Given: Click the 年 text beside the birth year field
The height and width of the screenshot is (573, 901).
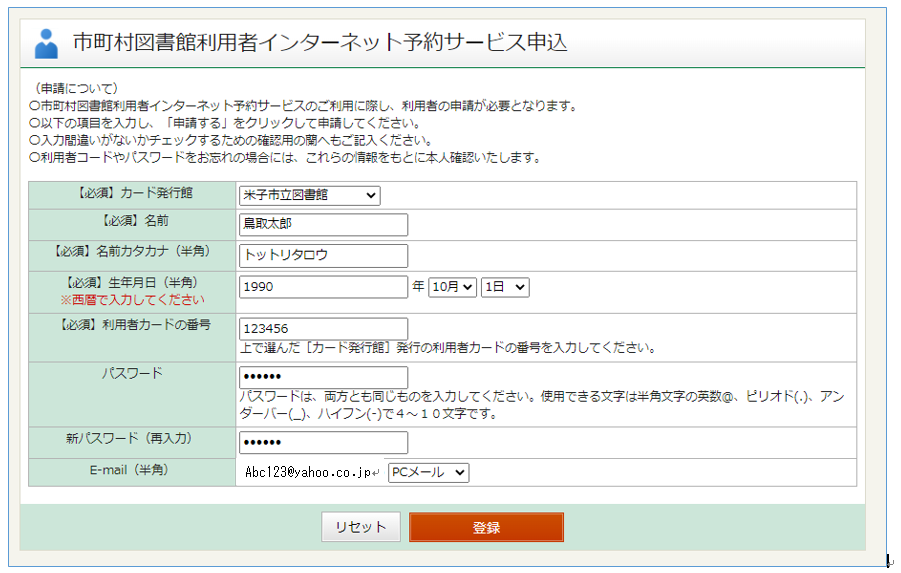Looking at the screenshot, I should coord(418,286).
